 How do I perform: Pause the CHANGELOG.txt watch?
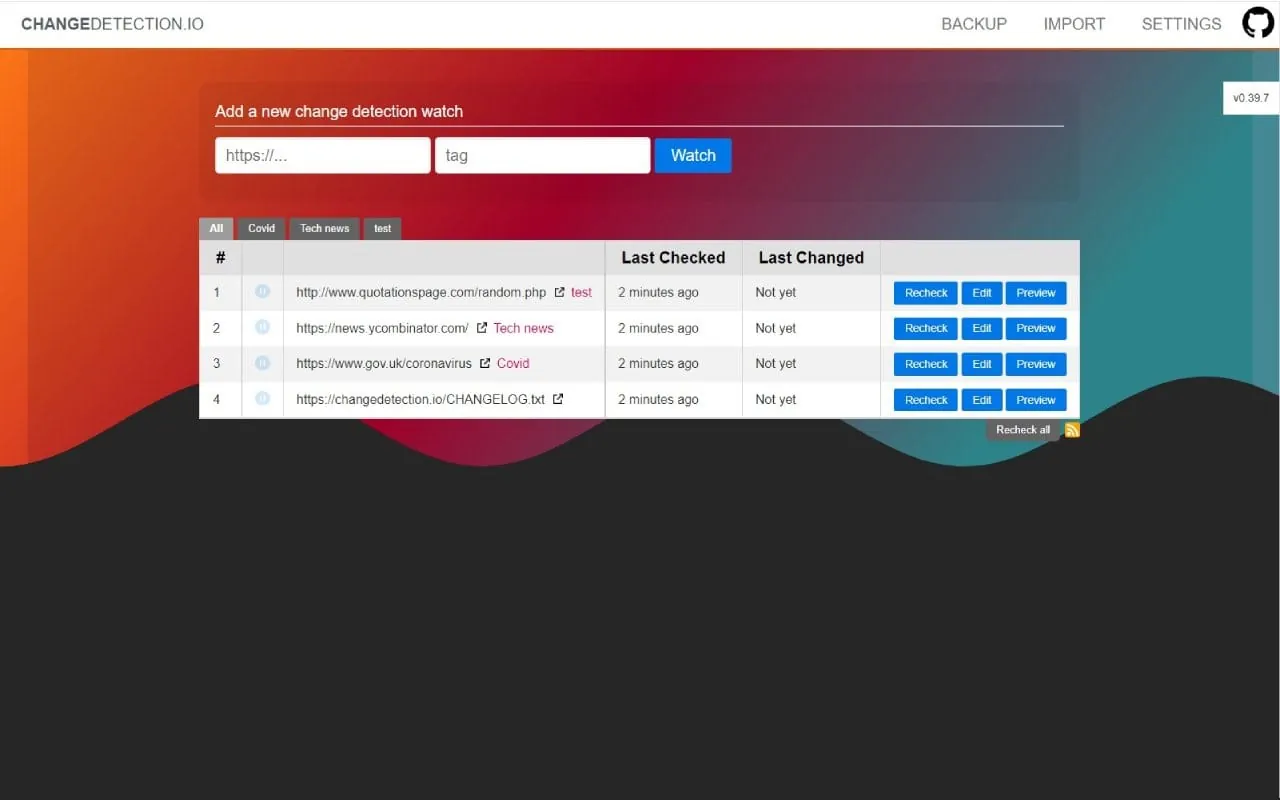click(x=262, y=398)
